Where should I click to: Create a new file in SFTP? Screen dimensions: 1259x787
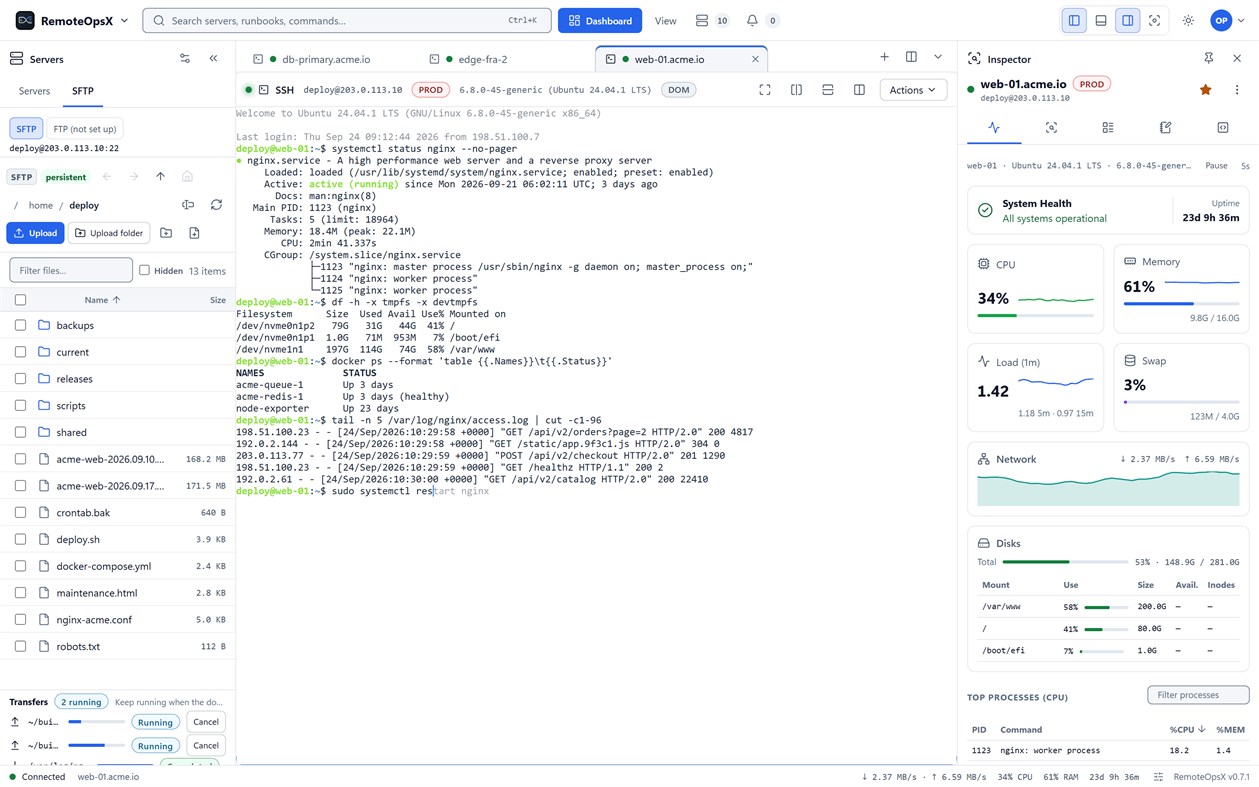point(194,233)
